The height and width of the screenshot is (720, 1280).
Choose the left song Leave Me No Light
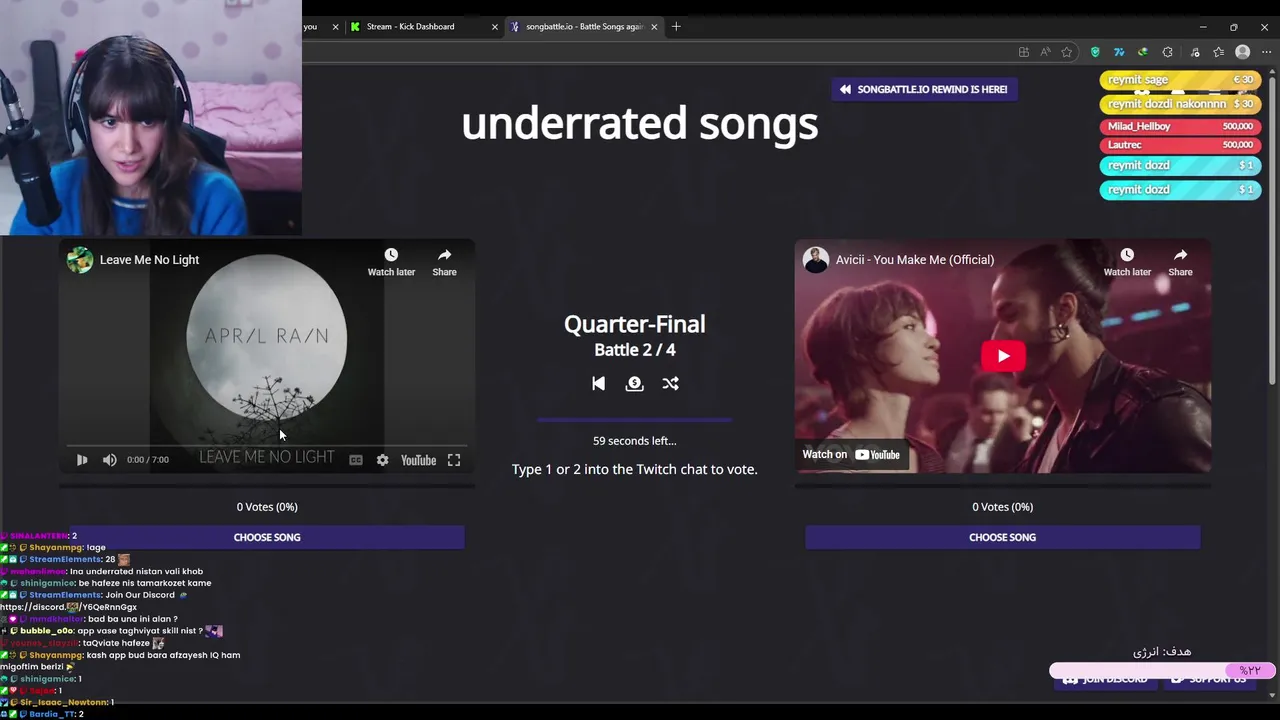click(x=267, y=537)
